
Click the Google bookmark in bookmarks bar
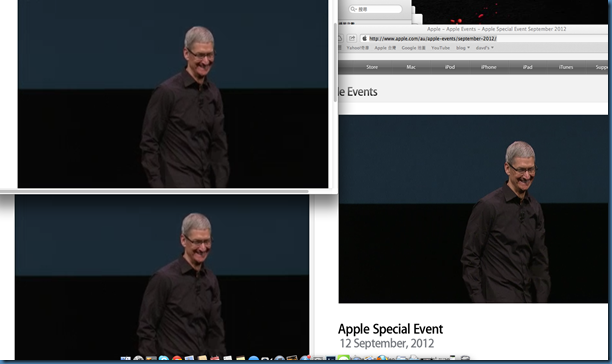(413, 48)
